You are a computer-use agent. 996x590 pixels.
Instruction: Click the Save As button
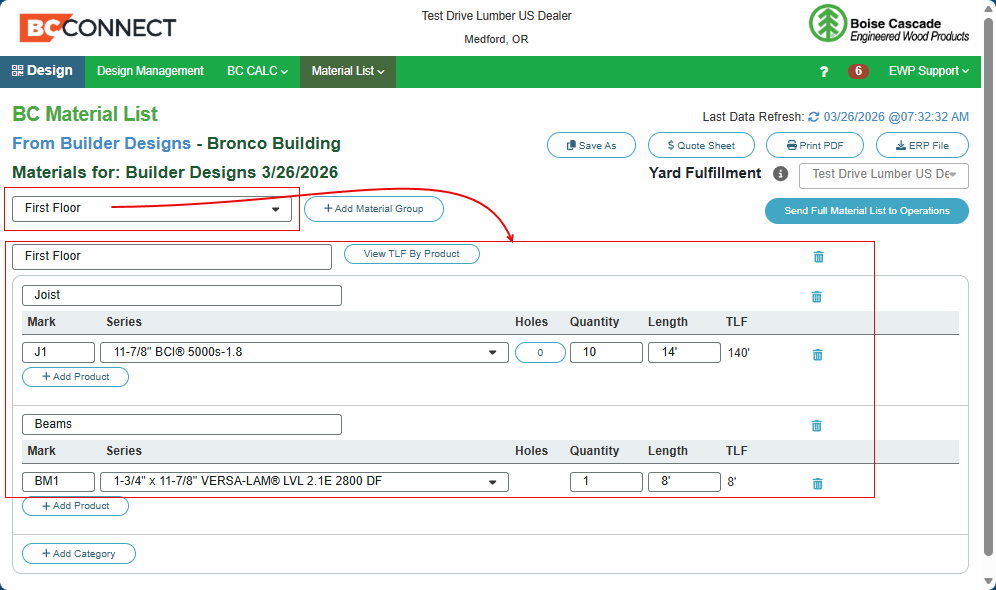(x=591, y=145)
